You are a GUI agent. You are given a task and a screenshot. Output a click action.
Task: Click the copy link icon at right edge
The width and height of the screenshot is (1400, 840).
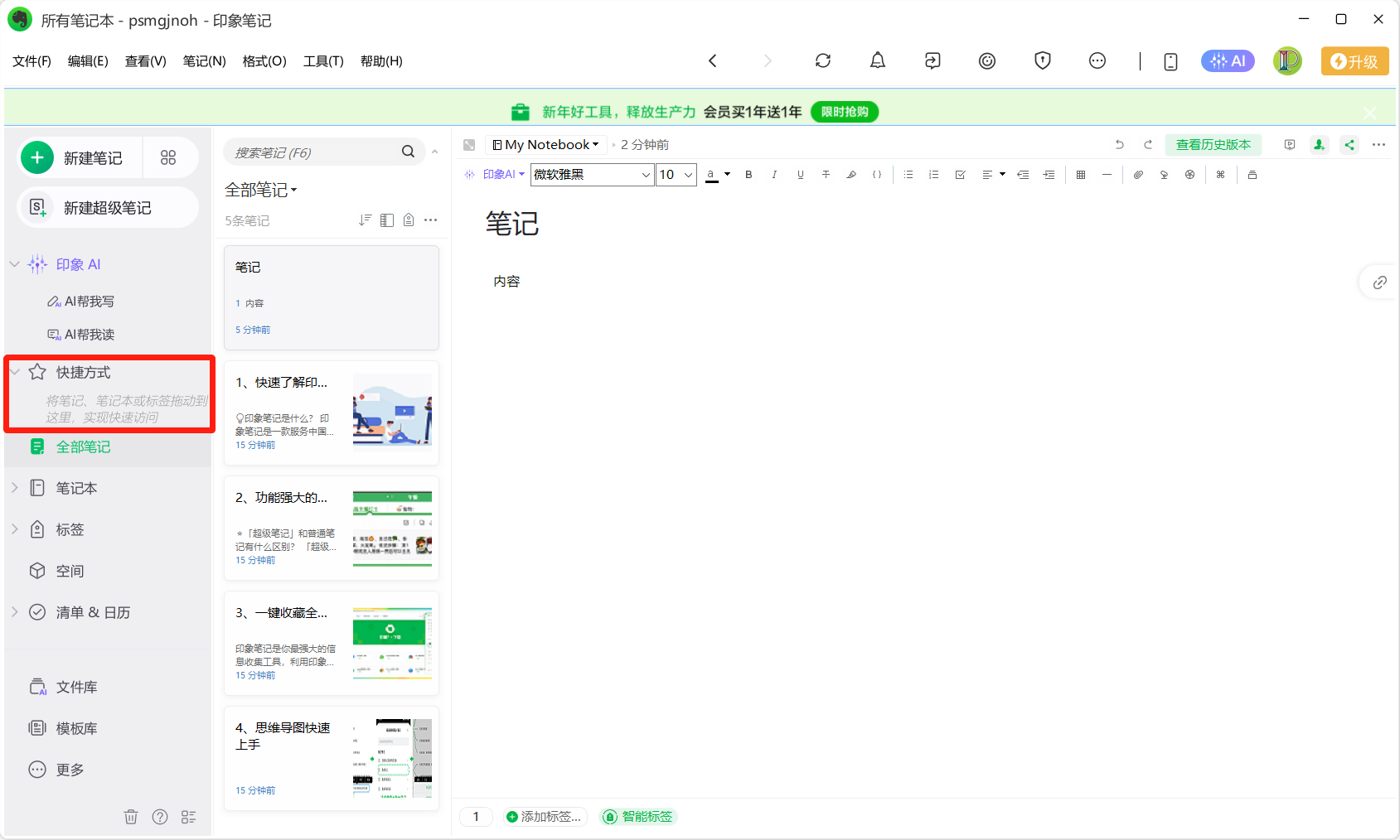coord(1379,282)
